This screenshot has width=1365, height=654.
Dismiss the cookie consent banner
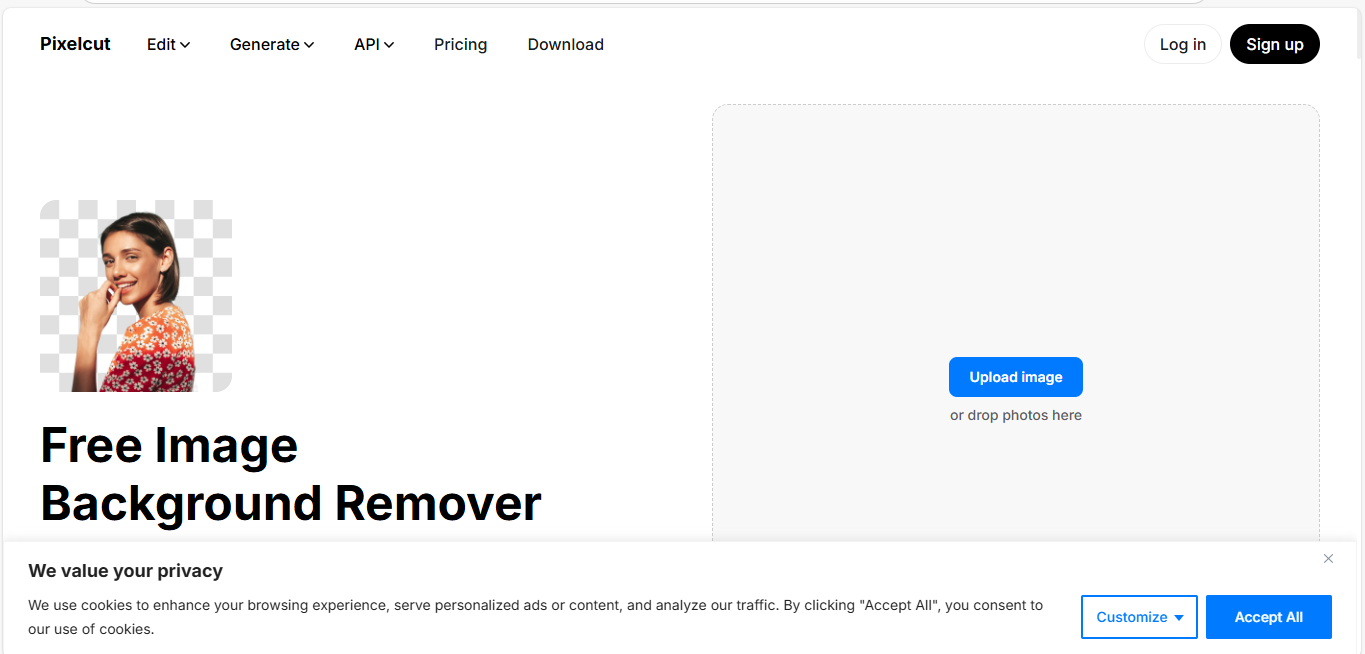[x=1328, y=558]
